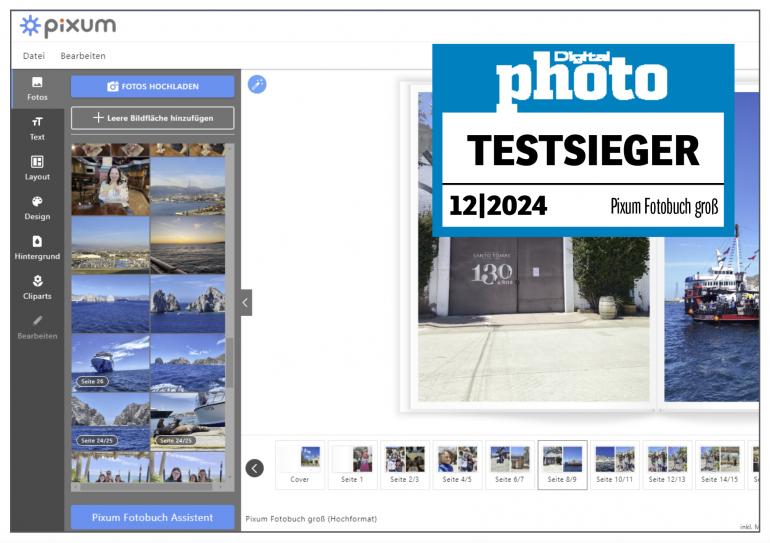
Task: Select the Seite 6/7 thumbnail
Action: (x=510, y=464)
